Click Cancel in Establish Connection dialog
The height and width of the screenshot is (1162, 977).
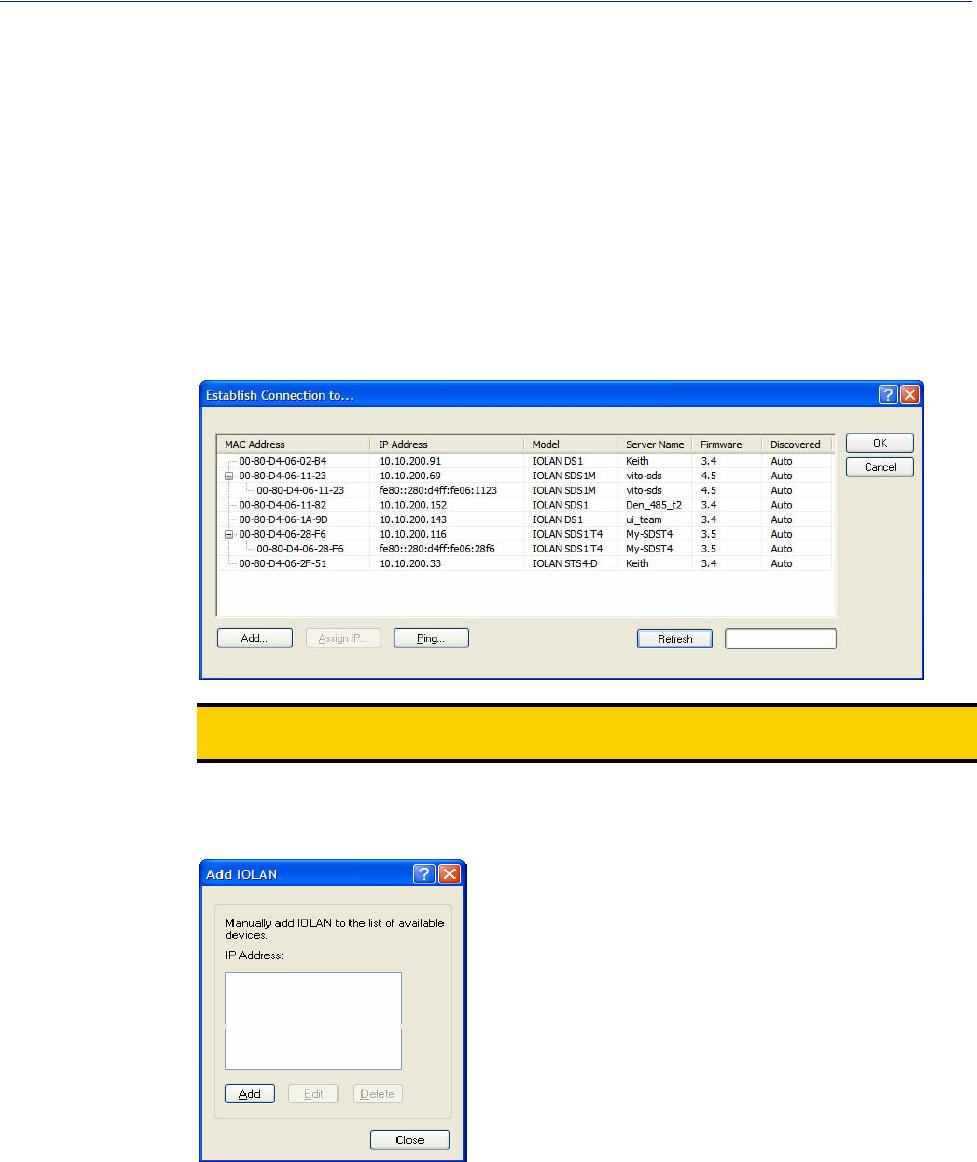[880, 467]
